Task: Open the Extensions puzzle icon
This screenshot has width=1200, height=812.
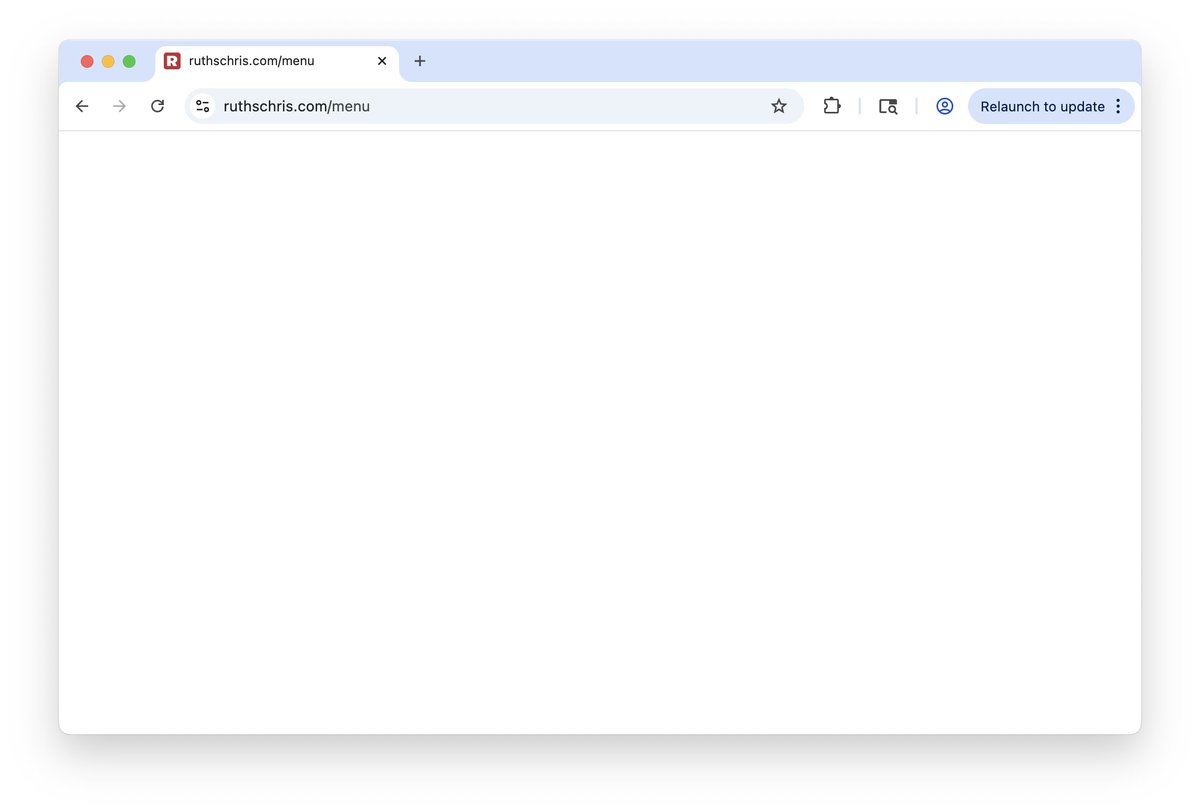Action: (x=832, y=106)
